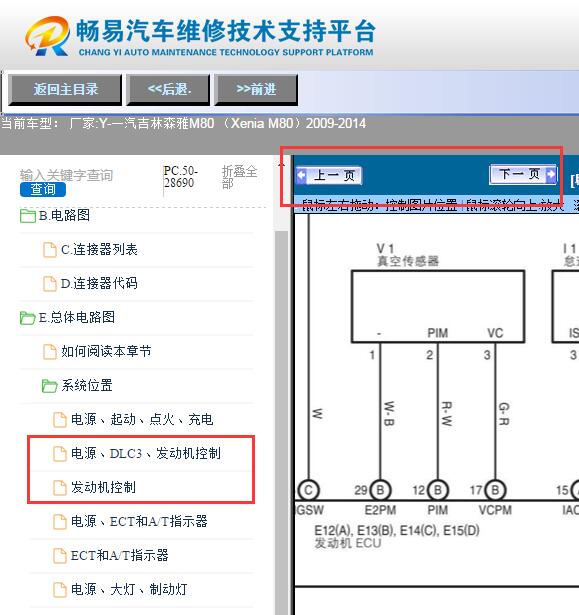Click the 查询 search button
This screenshot has height=615, width=579.
pos(43,189)
